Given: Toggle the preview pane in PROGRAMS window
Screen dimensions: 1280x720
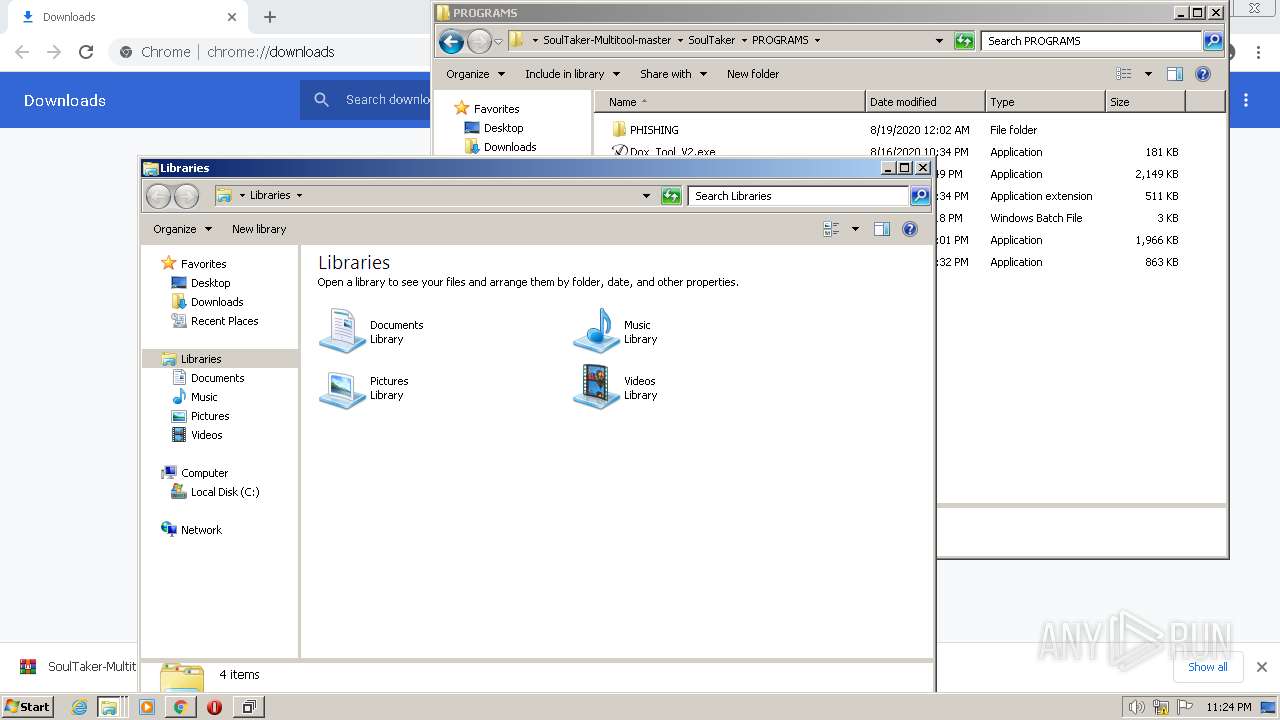Looking at the screenshot, I should tap(1175, 74).
